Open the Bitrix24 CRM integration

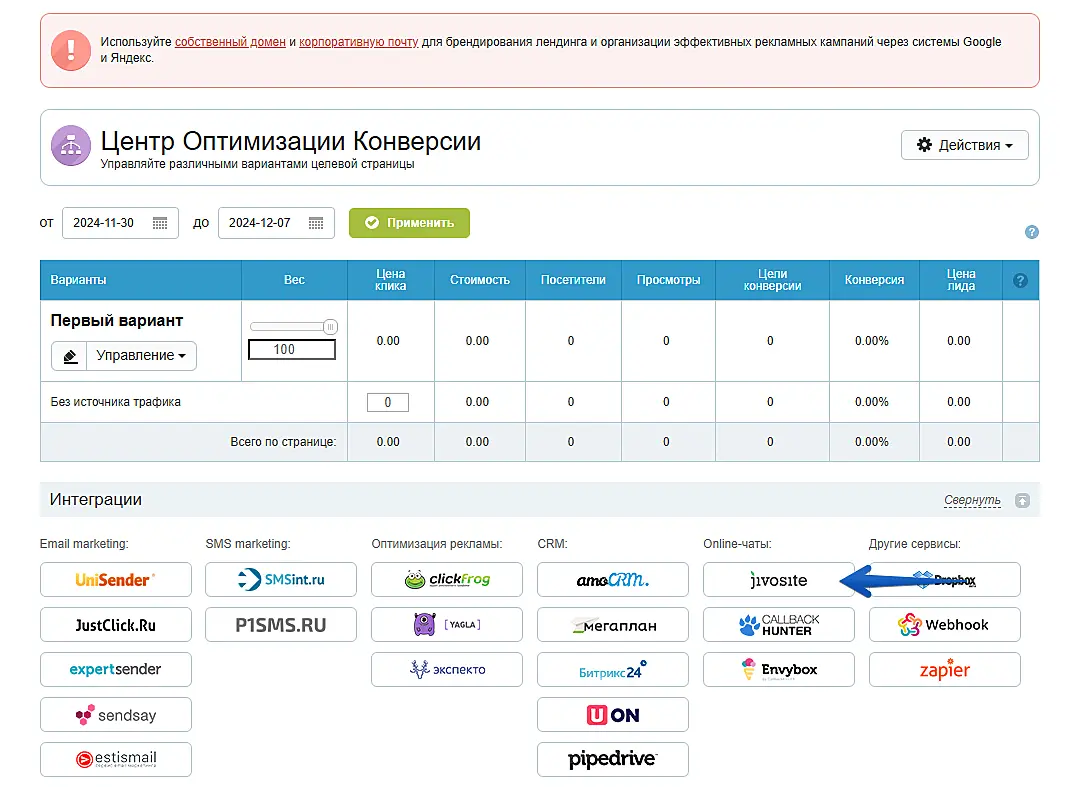612,670
